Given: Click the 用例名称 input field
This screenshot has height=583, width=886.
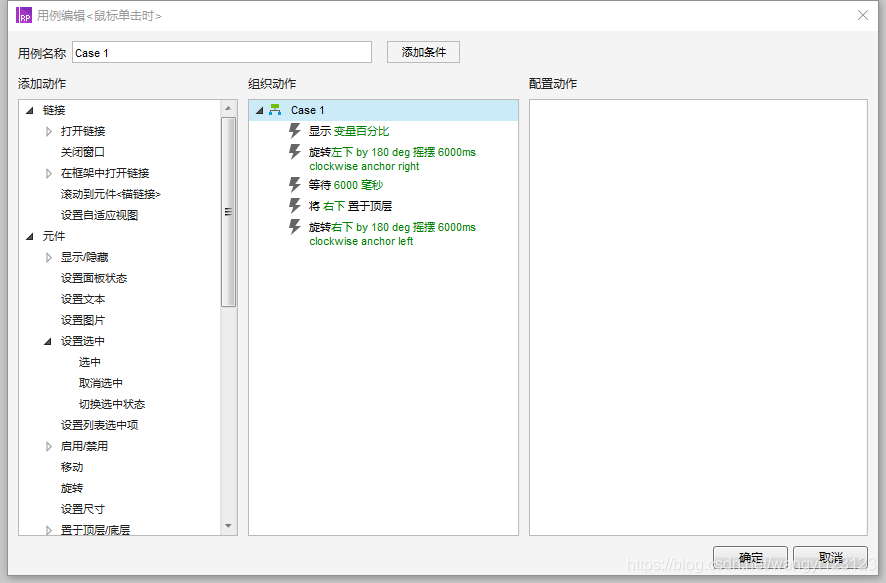Looking at the screenshot, I should pos(222,53).
